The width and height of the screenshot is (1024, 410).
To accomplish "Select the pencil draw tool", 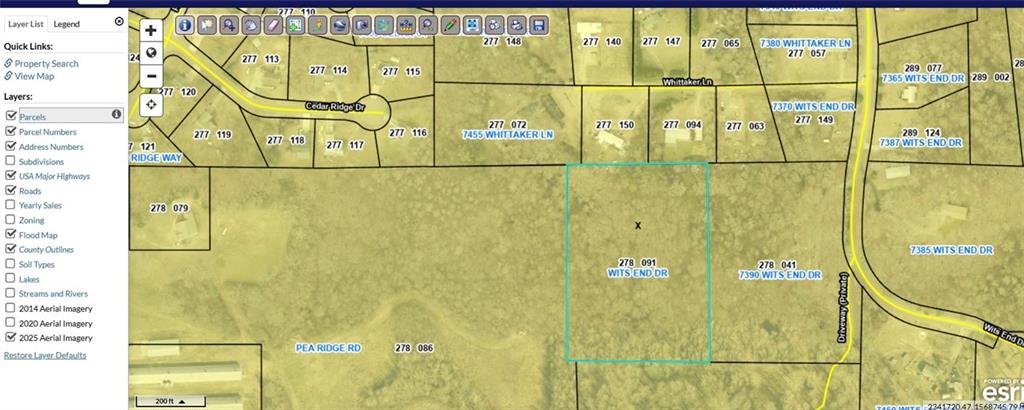I will (x=451, y=25).
